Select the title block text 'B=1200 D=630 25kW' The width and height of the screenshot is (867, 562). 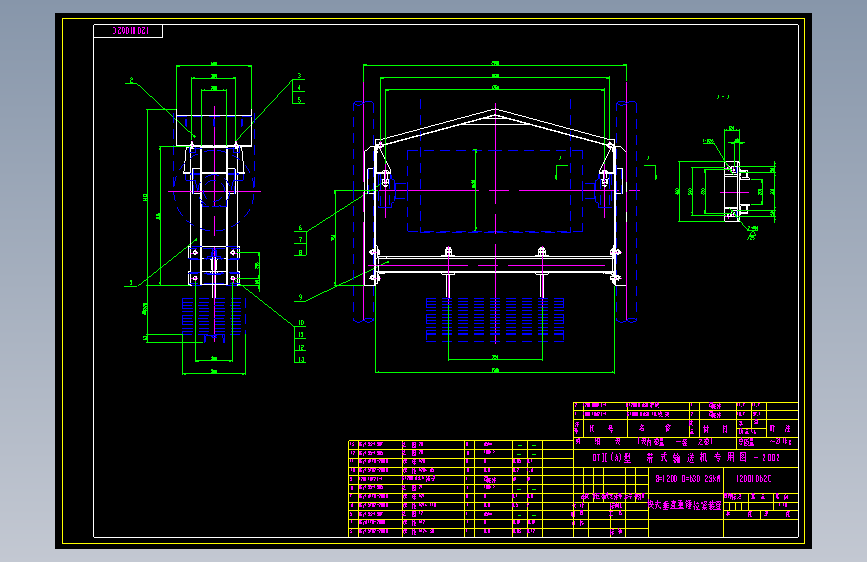[687, 478]
